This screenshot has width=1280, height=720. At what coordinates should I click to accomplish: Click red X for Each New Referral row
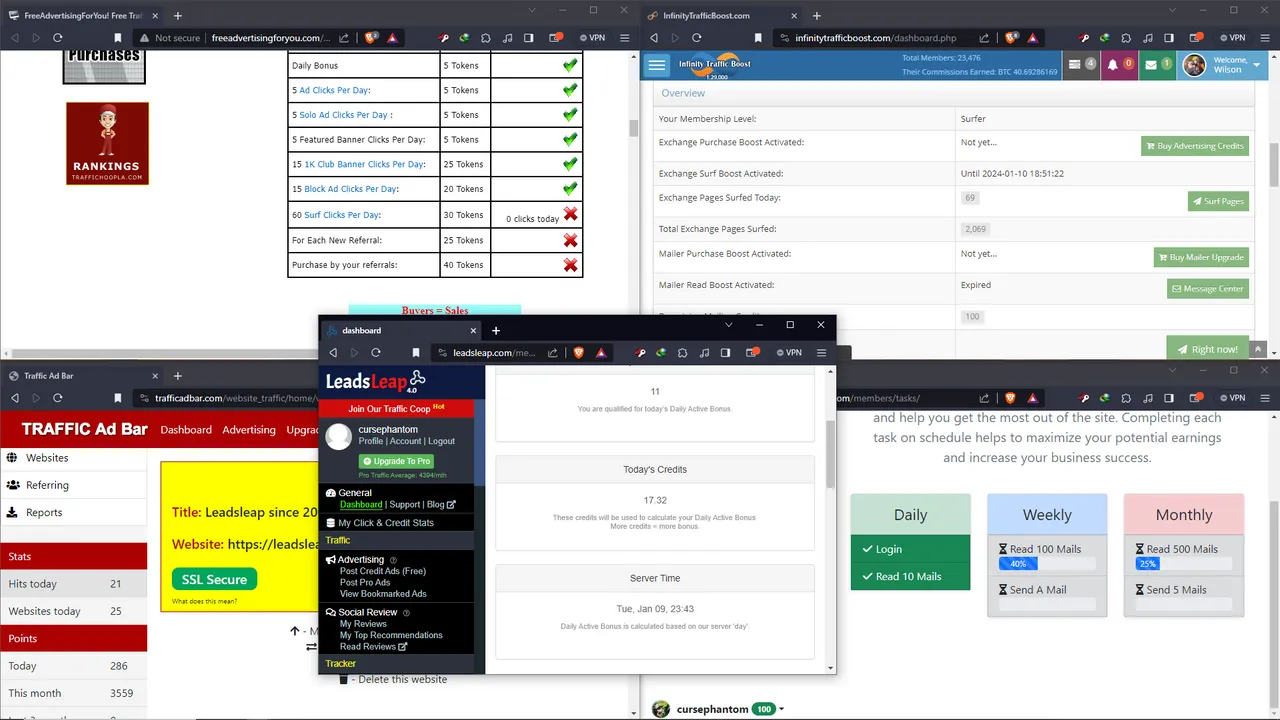[570, 240]
